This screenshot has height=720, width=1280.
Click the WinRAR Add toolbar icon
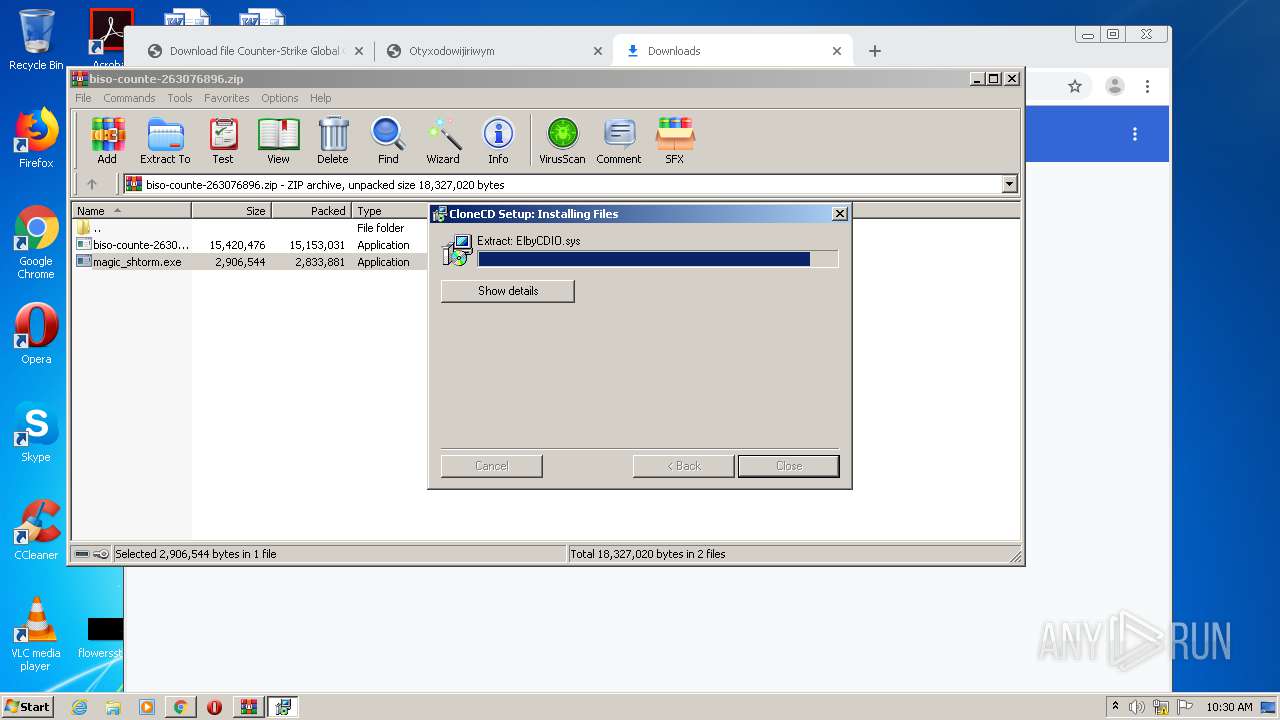[107, 140]
